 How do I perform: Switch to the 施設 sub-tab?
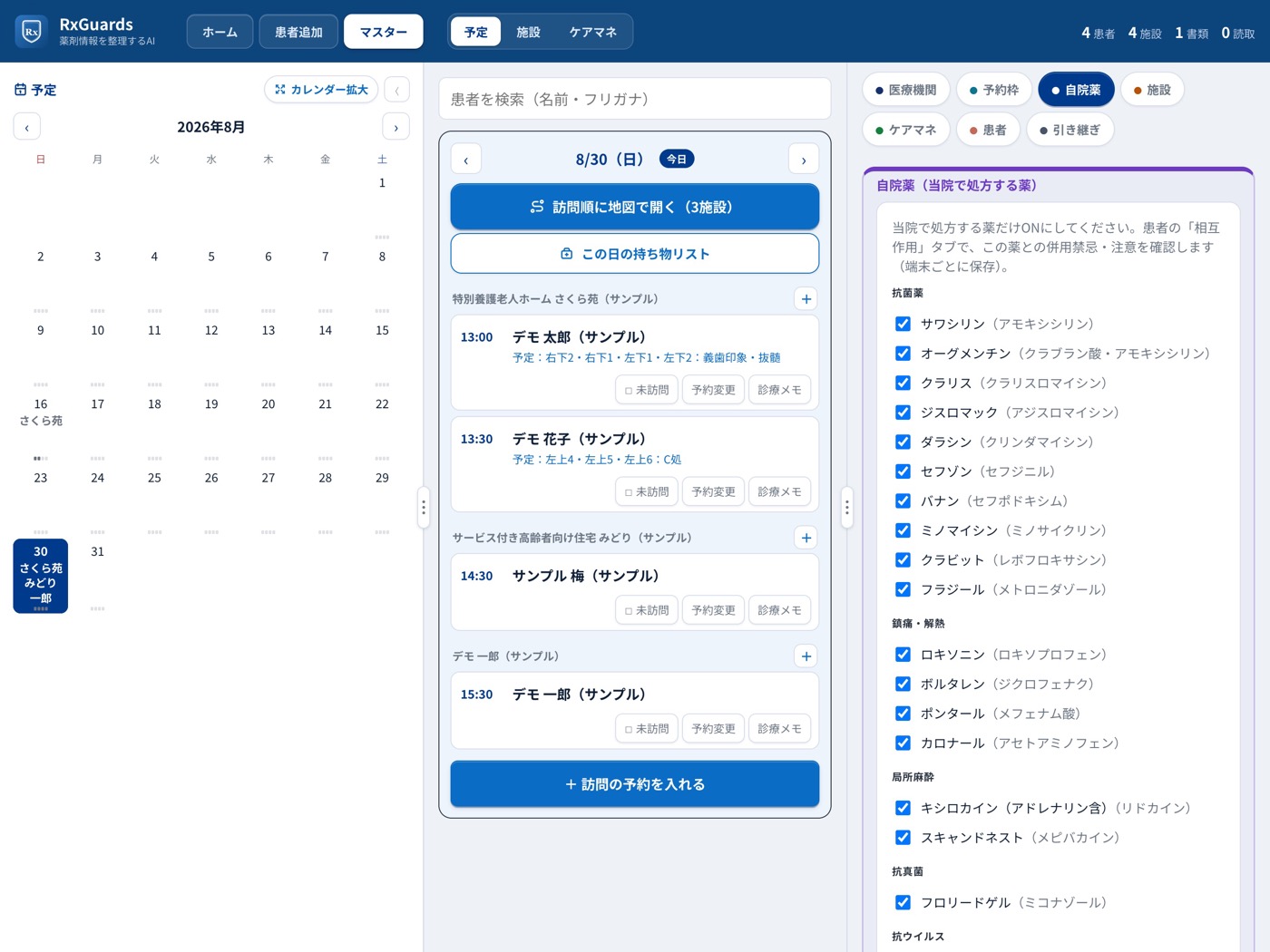[x=528, y=32]
